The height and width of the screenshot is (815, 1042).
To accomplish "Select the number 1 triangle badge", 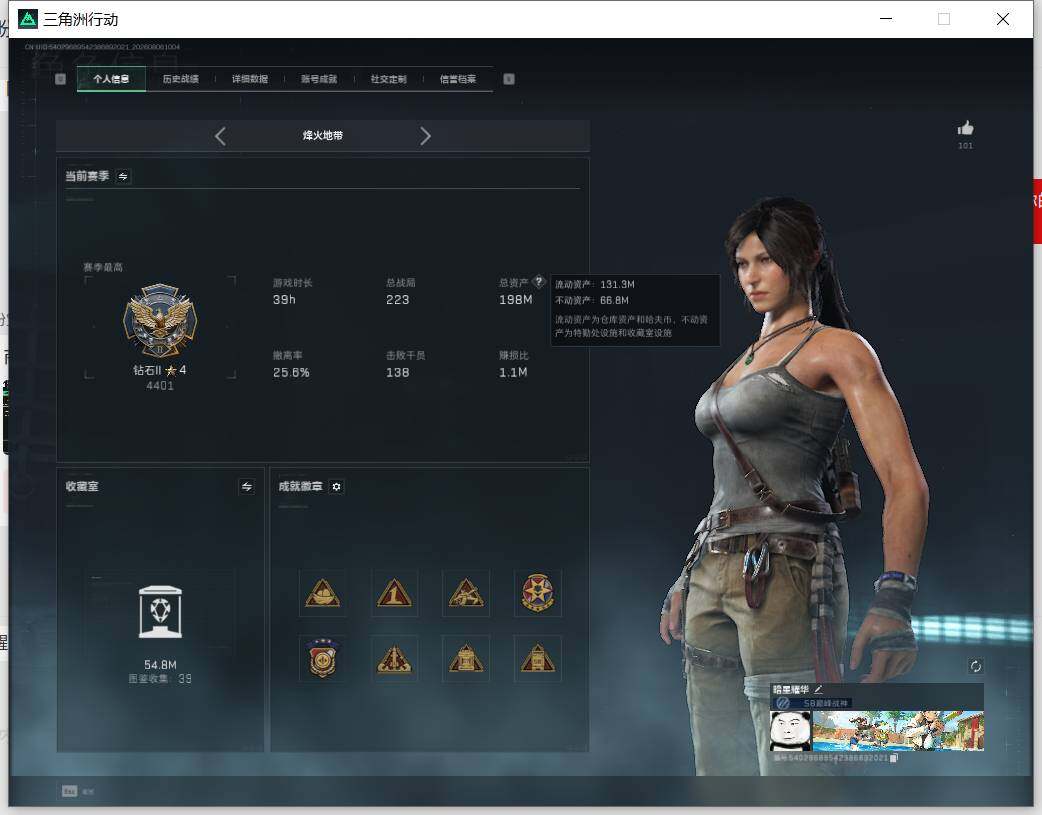I will pos(394,593).
